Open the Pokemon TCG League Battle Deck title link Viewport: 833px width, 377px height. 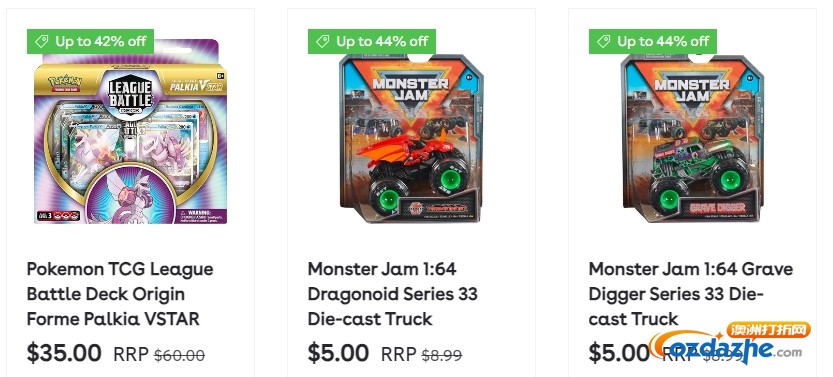click(x=120, y=294)
